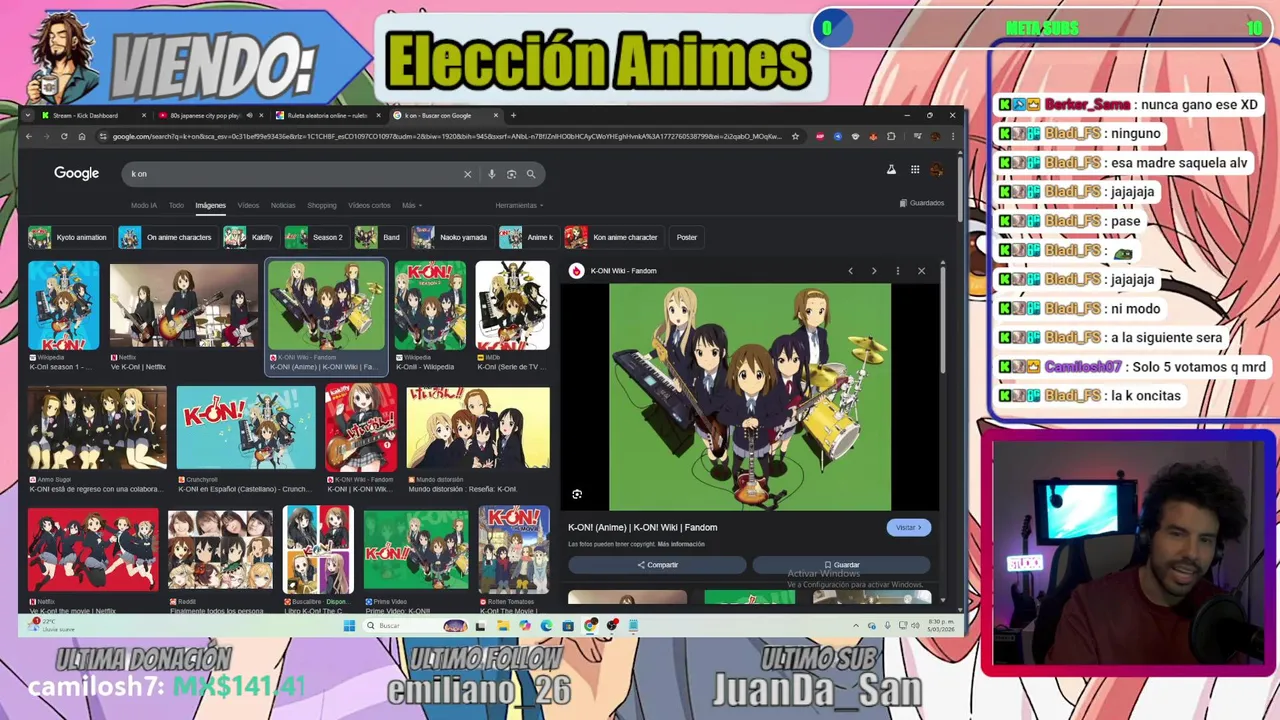Open browser home page icon
This screenshot has height=720, width=1280.
pyautogui.click(x=82, y=136)
